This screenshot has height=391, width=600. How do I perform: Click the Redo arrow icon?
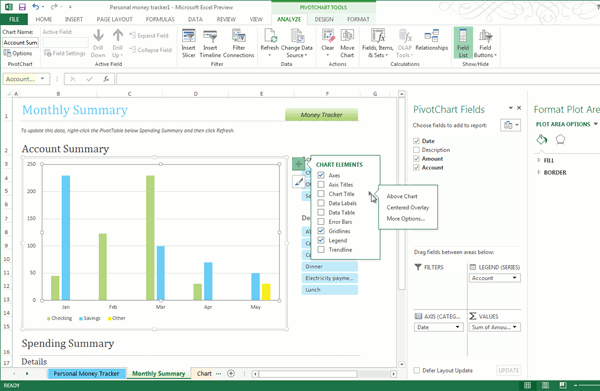click(x=54, y=7)
